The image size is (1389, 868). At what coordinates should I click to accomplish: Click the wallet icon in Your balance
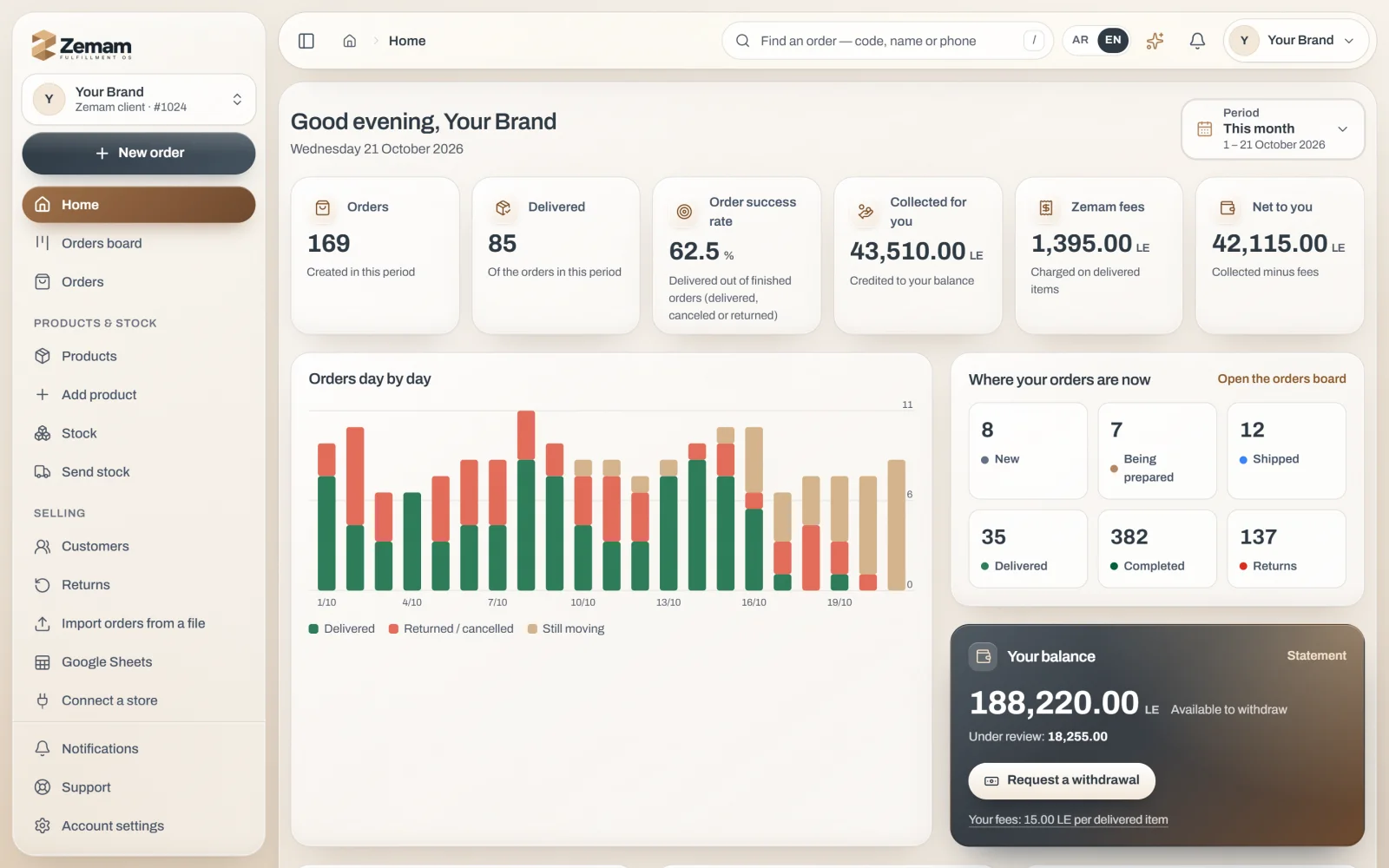tap(984, 656)
